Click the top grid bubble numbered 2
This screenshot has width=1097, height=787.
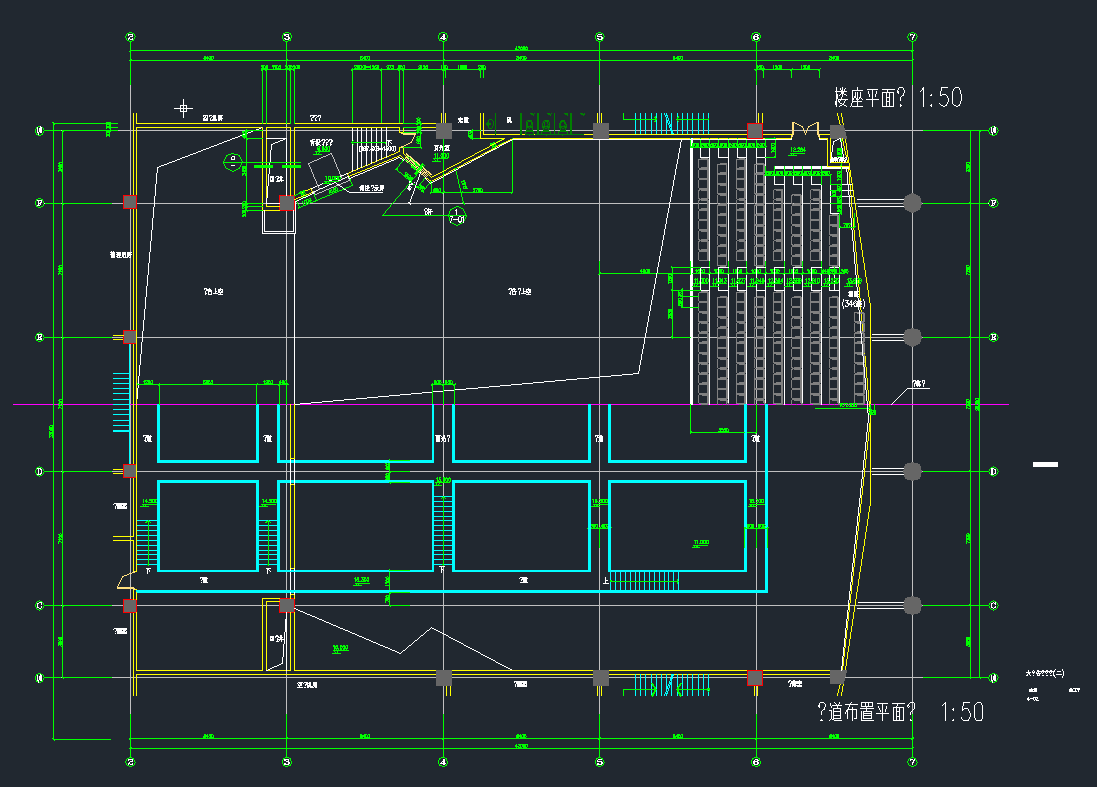[130, 37]
